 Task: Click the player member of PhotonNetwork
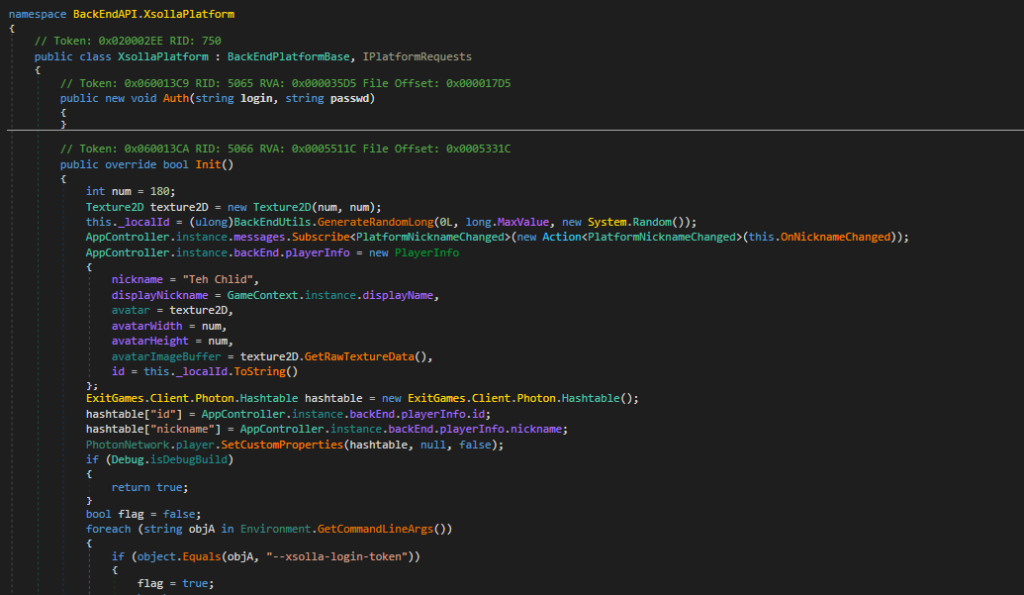coord(195,444)
